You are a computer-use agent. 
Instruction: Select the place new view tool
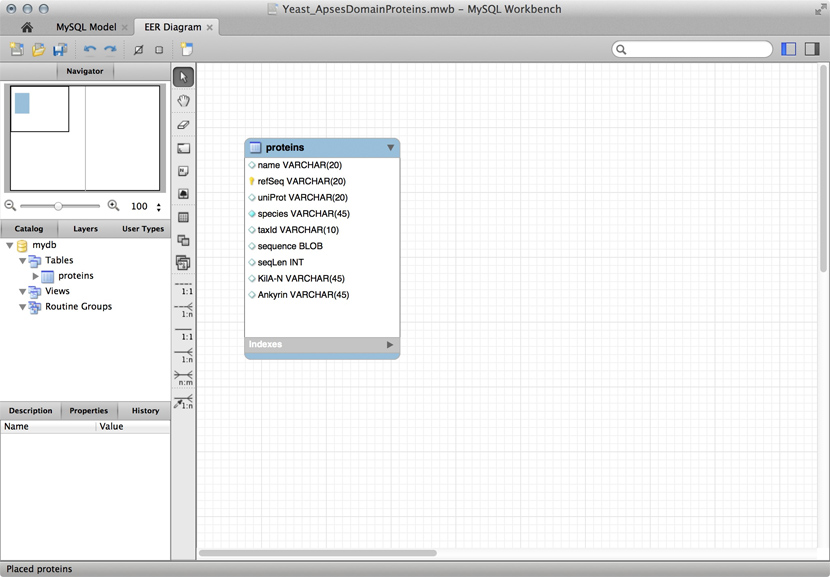coord(183,240)
